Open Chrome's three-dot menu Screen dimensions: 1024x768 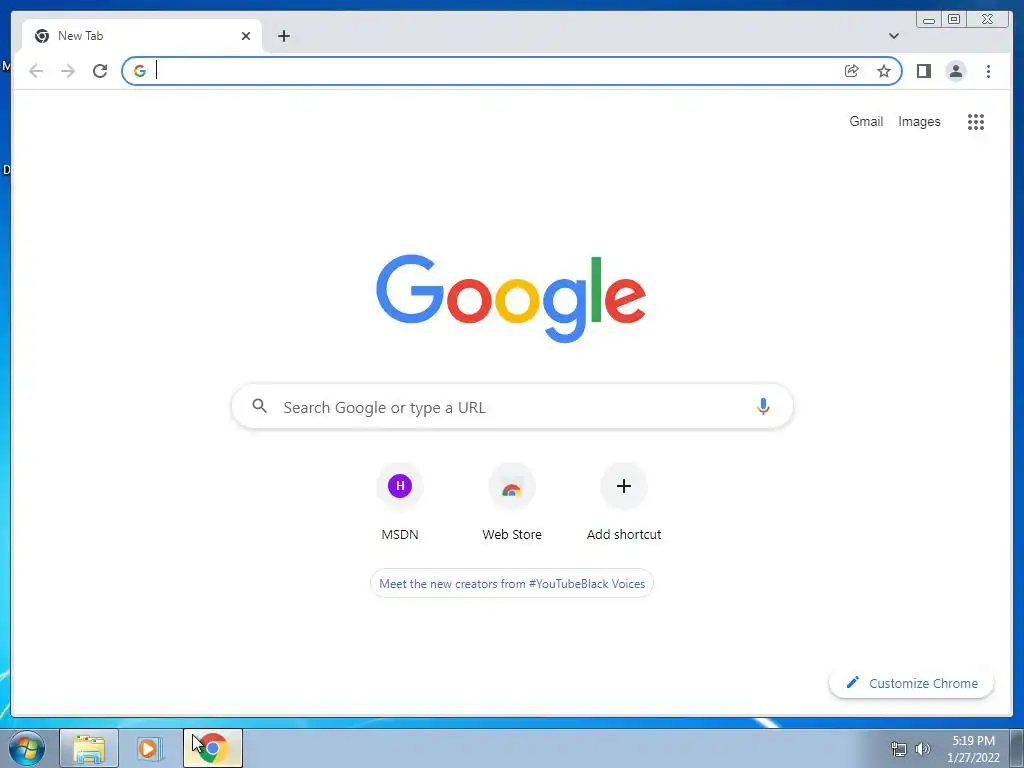pyautogui.click(x=988, y=71)
